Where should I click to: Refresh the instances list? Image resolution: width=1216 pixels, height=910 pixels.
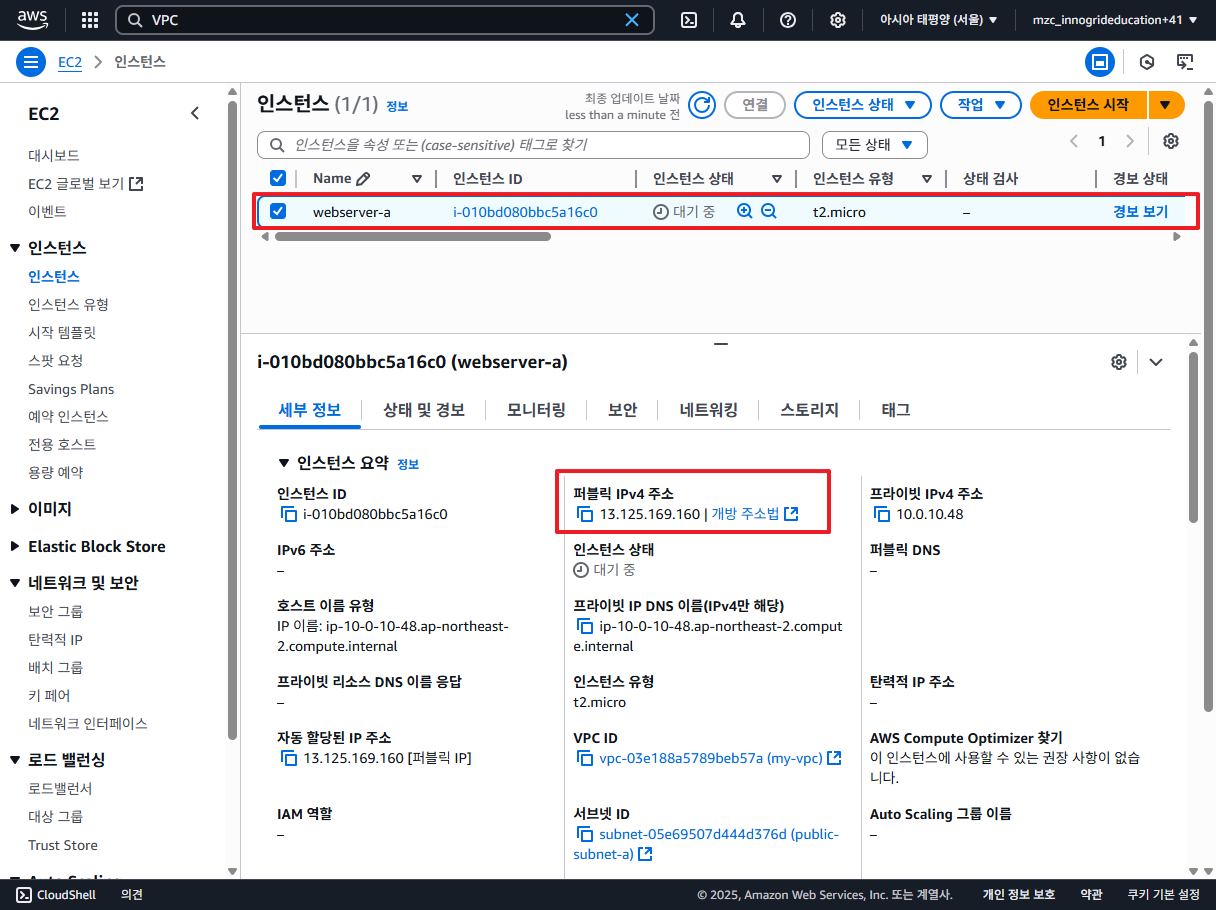(x=702, y=105)
